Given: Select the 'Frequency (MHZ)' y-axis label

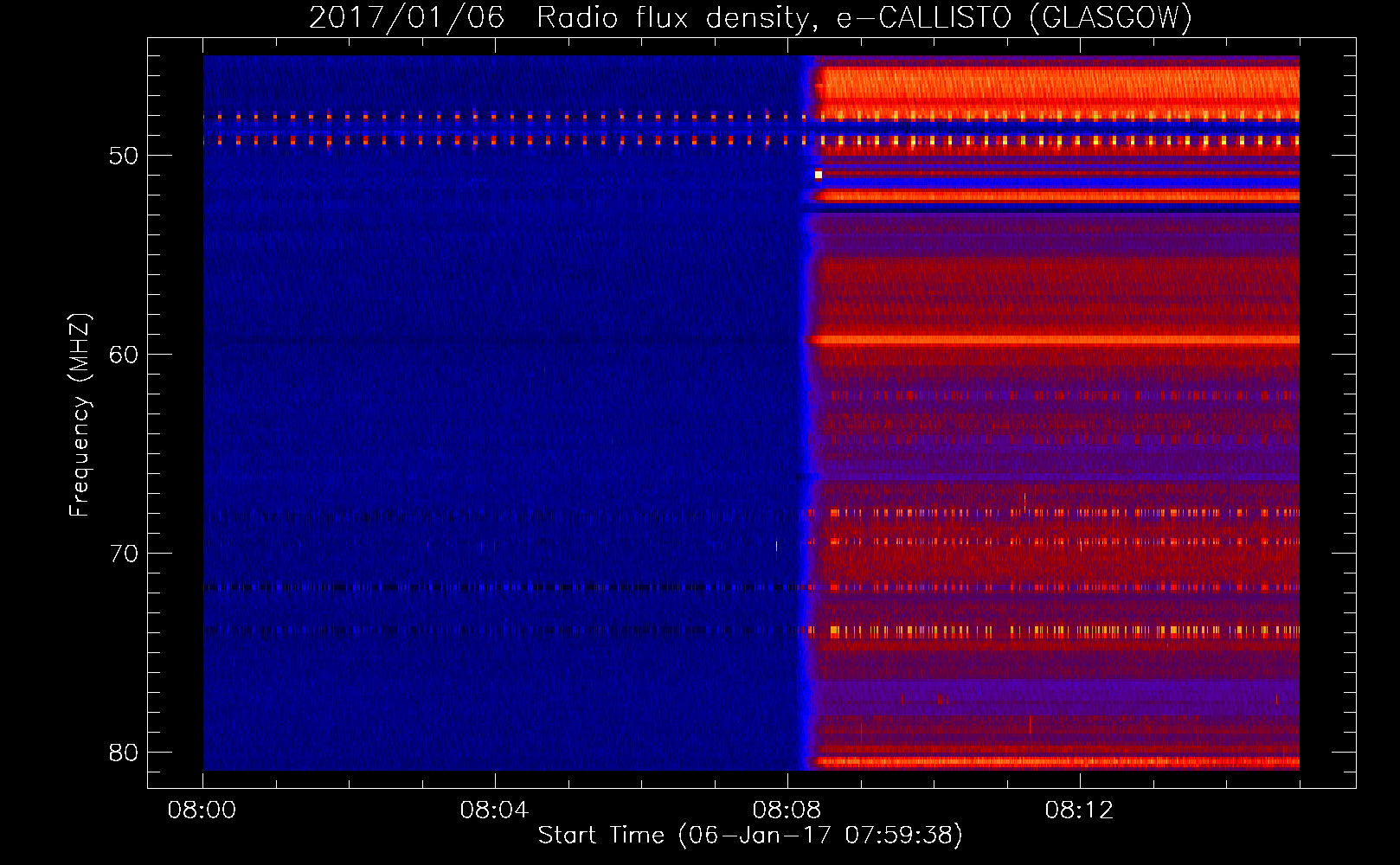Looking at the screenshot, I should (x=79, y=414).
